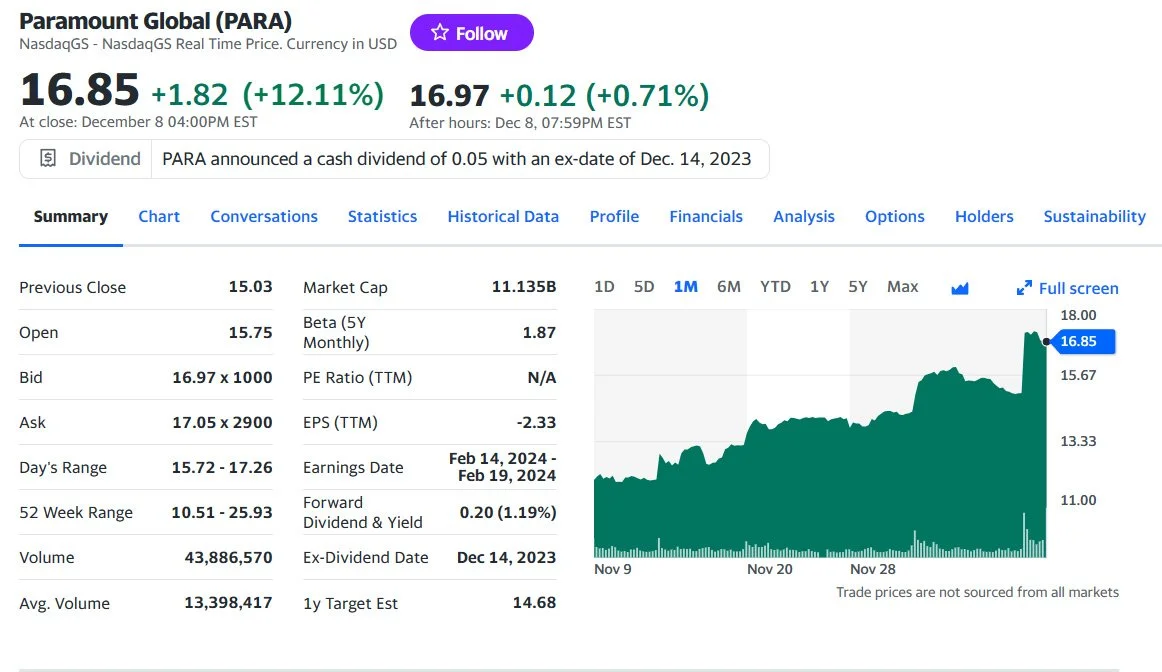The image size is (1162, 672).
Task: Open the Holders tab
Action: [x=984, y=216]
